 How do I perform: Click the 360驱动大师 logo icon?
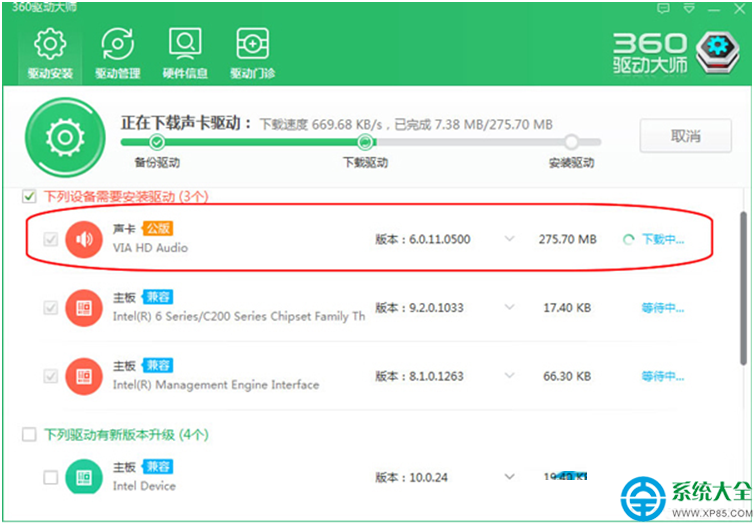click(718, 52)
